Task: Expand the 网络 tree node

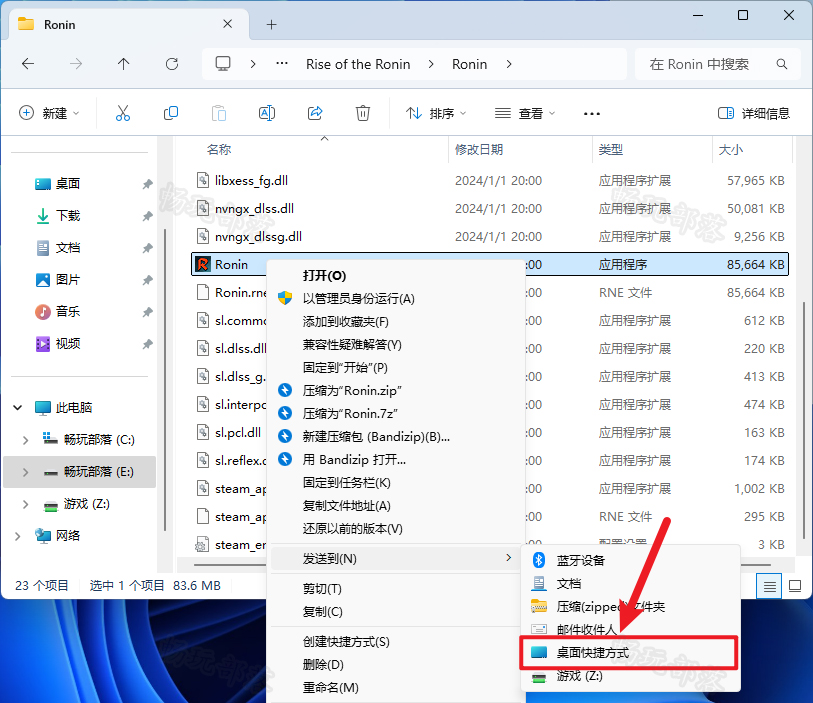Action: [x=18, y=536]
